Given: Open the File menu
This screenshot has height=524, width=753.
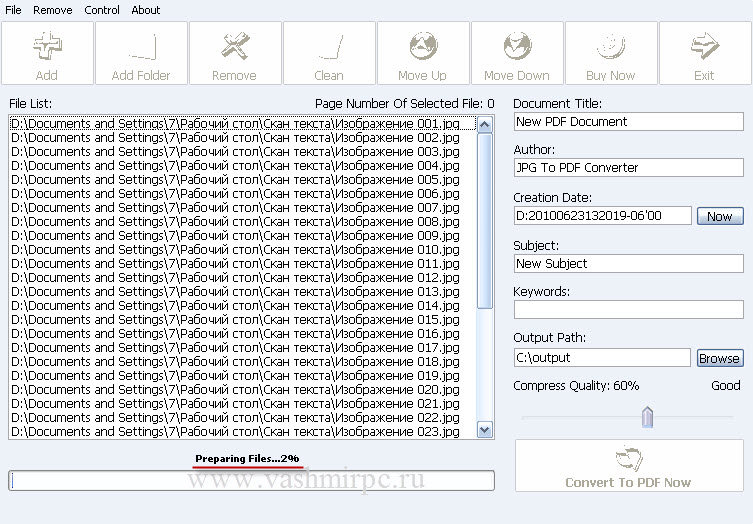Looking at the screenshot, I should 14,10.
